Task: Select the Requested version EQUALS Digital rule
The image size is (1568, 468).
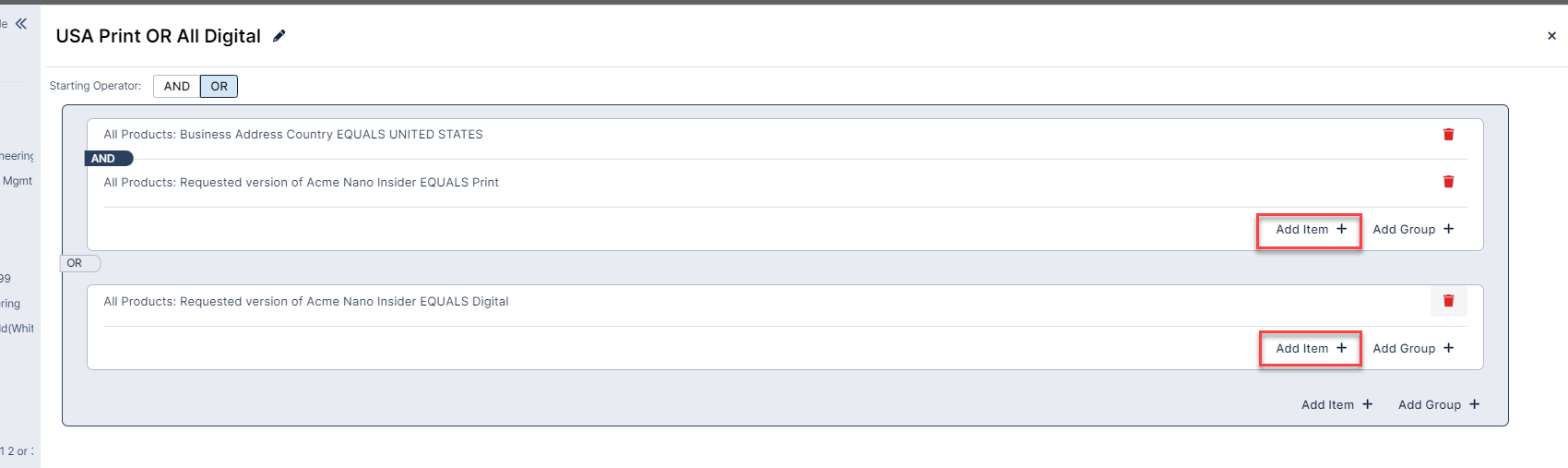Action: (306, 302)
